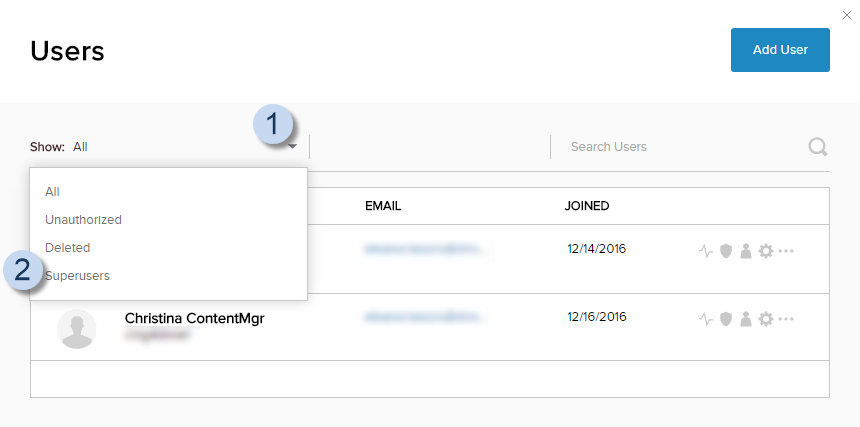This screenshot has height=427, width=860.
Task: Click the person icon for Christina ContentMgr
Action: (x=745, y=319)
